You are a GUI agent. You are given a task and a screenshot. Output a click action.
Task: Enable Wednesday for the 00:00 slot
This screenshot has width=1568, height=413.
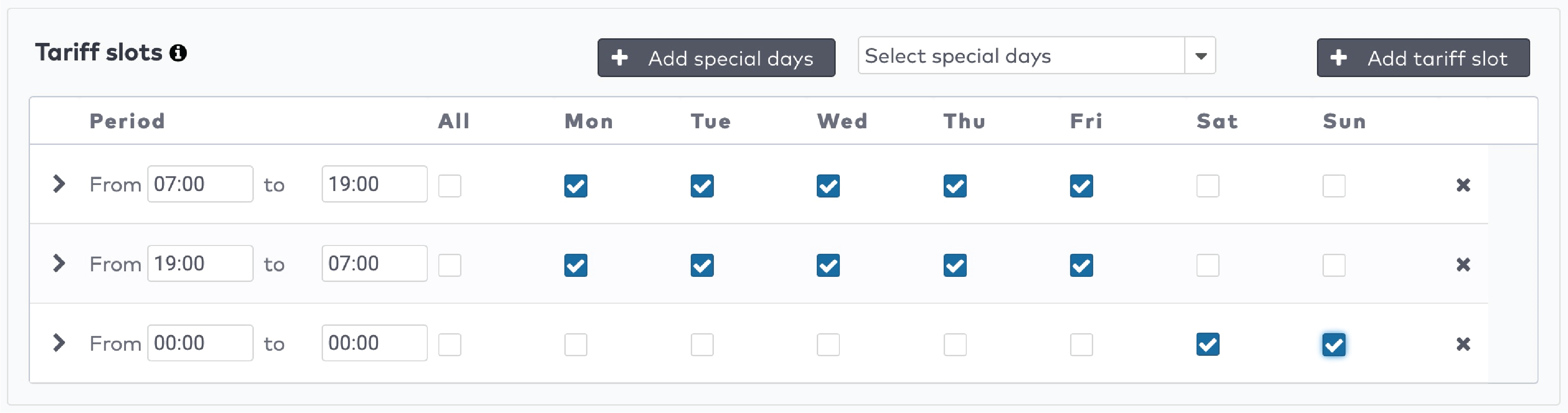[x=828, y=345]
